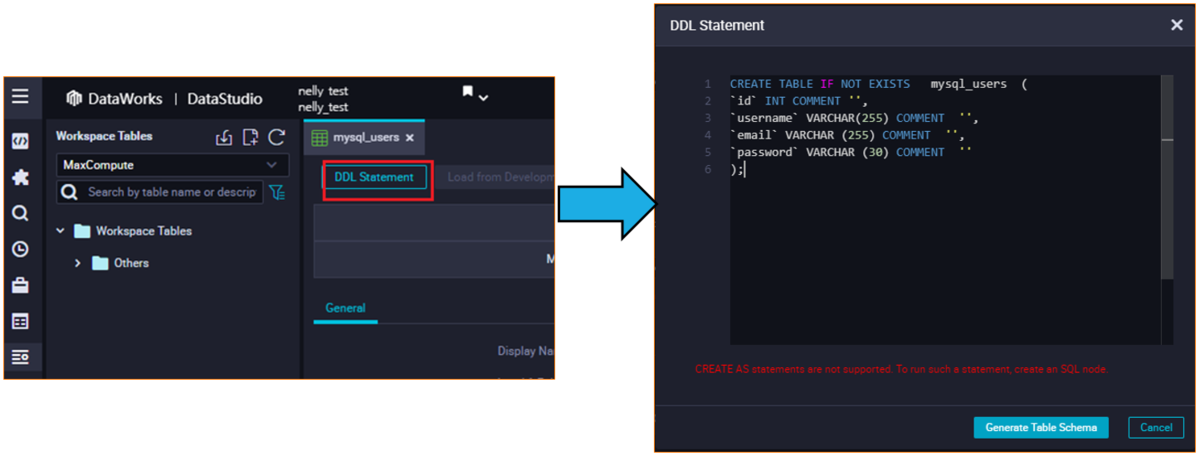
Task: Click the DDL Statement button
Action: pos(374,177)
